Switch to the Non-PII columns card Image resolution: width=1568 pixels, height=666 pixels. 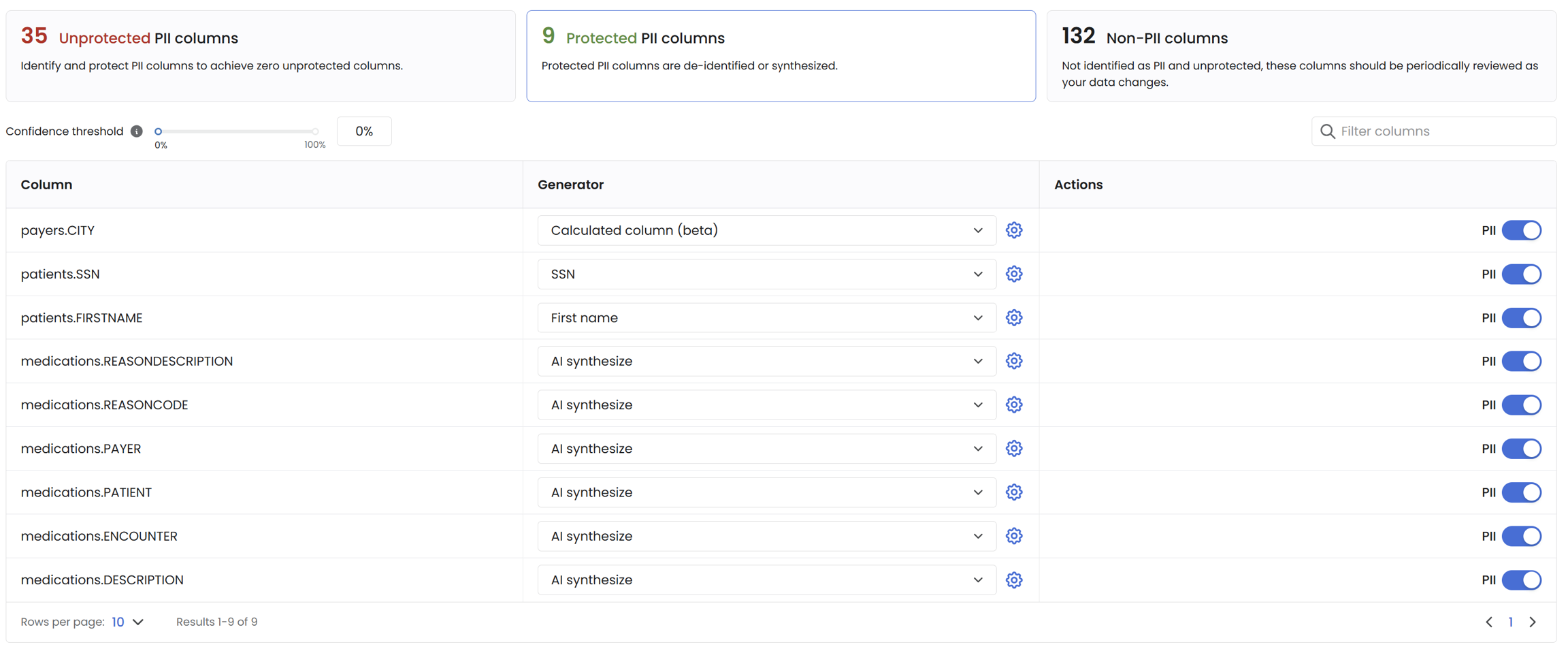click(x=1301, y=56)
